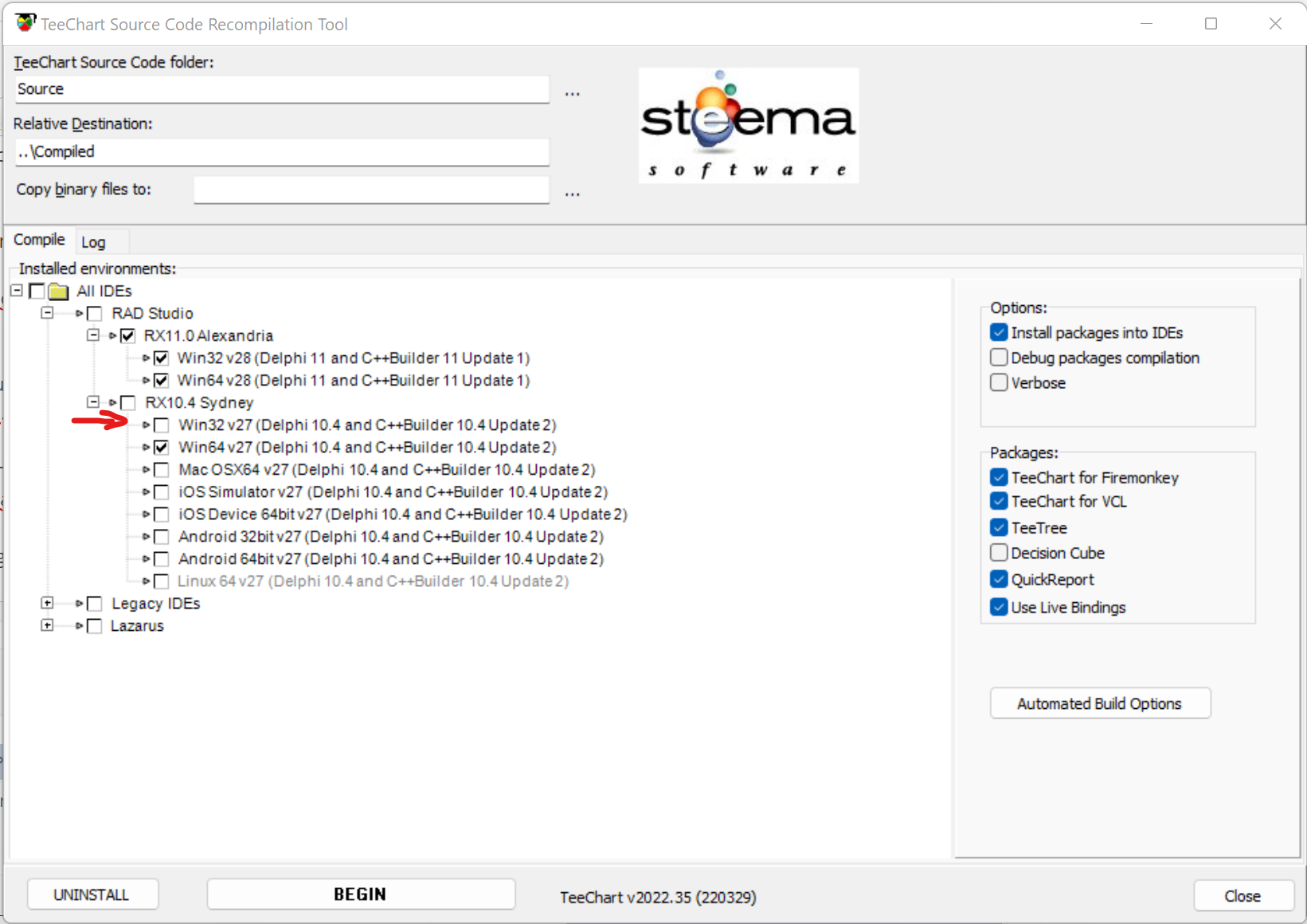The width and height of the screenshot is (1307, 924).
Task: Click the UNINSTALL button
Action: [92, 895]
